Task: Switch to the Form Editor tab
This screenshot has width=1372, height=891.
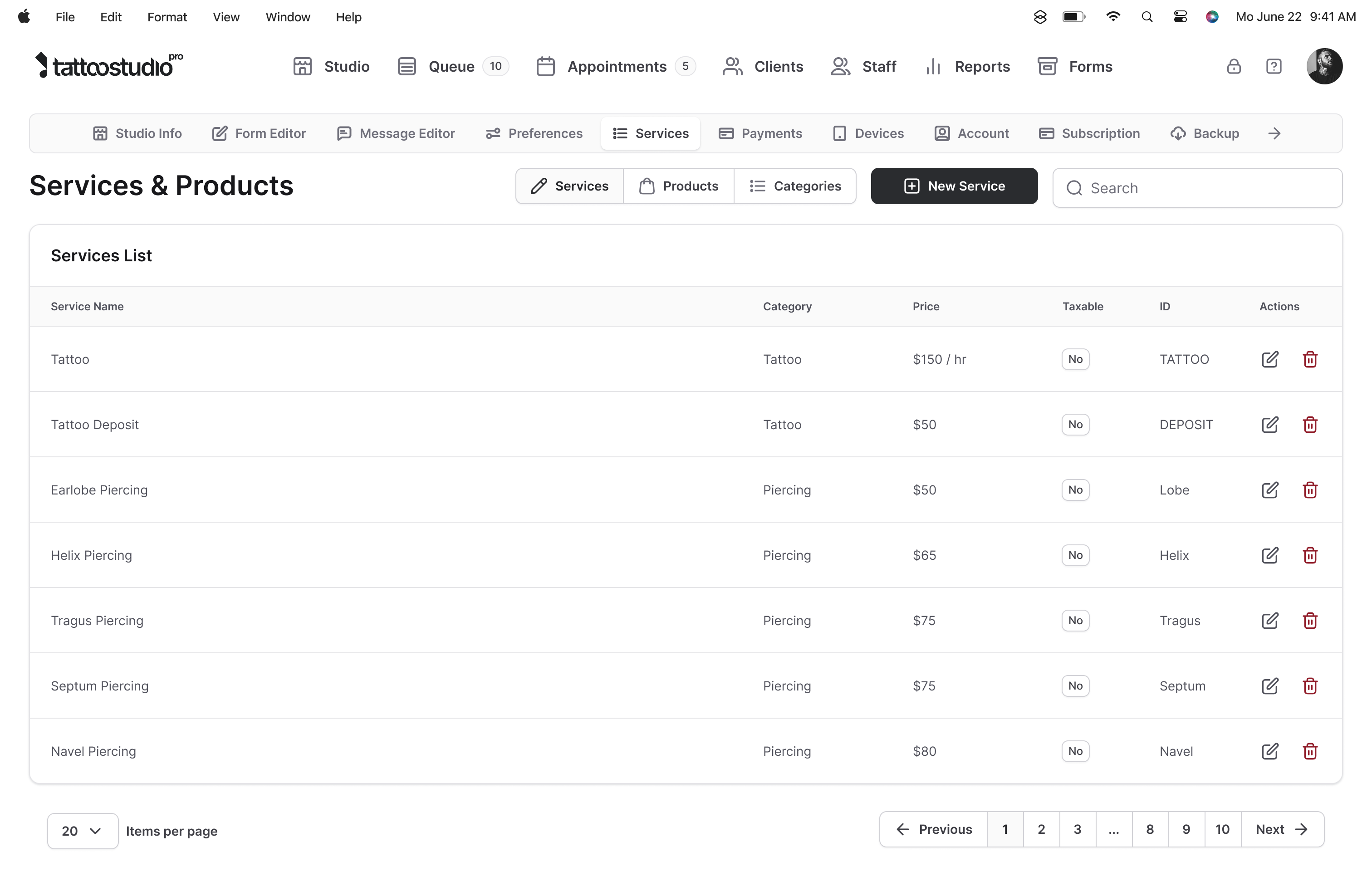Action: pyautogui.click(x=259, y=133)
